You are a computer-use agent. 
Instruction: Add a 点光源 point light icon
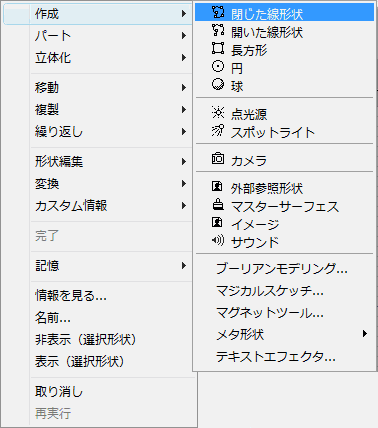click(218, 112)
